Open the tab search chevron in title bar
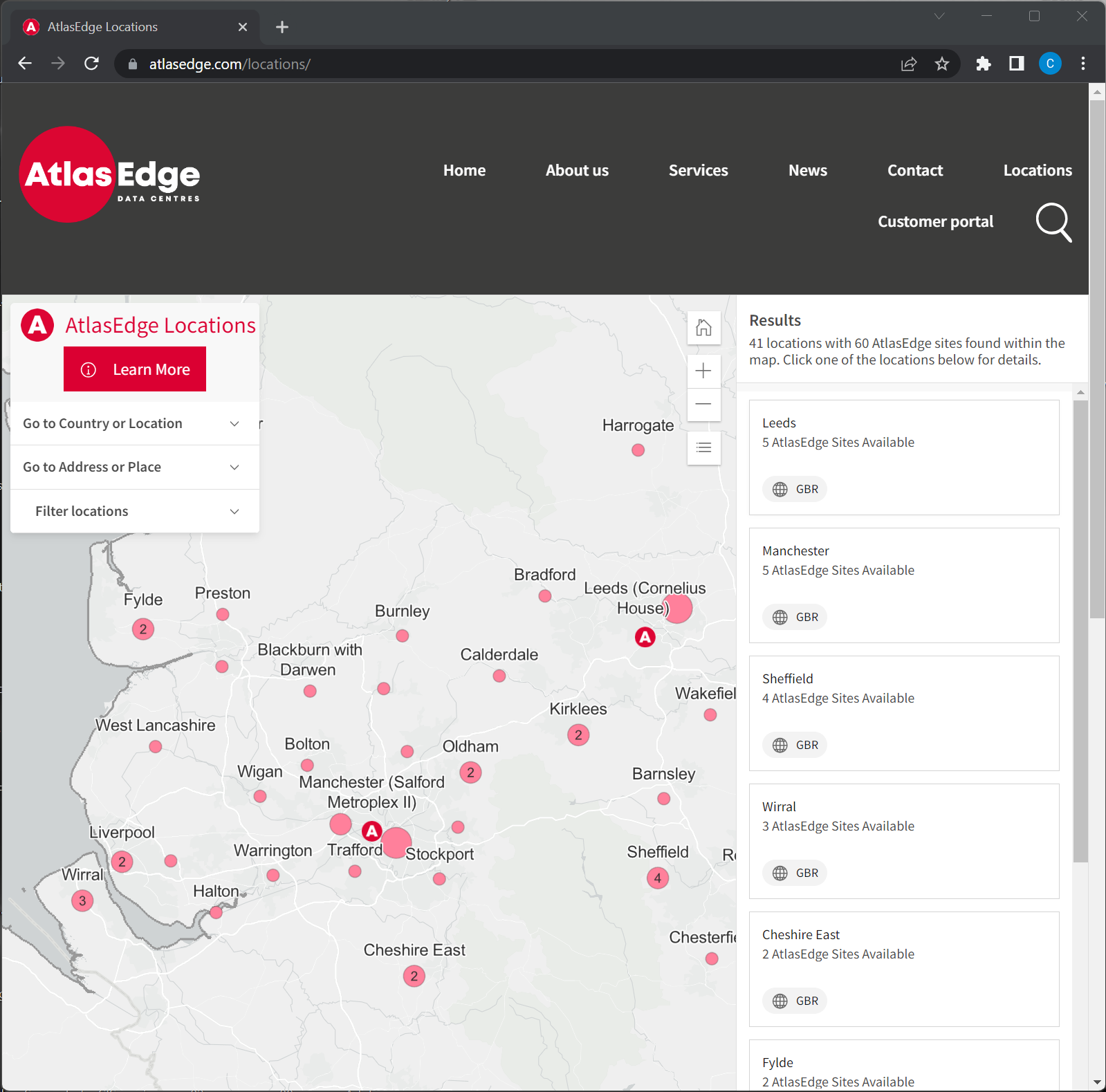The image size is (1106, 1092). 939,16
